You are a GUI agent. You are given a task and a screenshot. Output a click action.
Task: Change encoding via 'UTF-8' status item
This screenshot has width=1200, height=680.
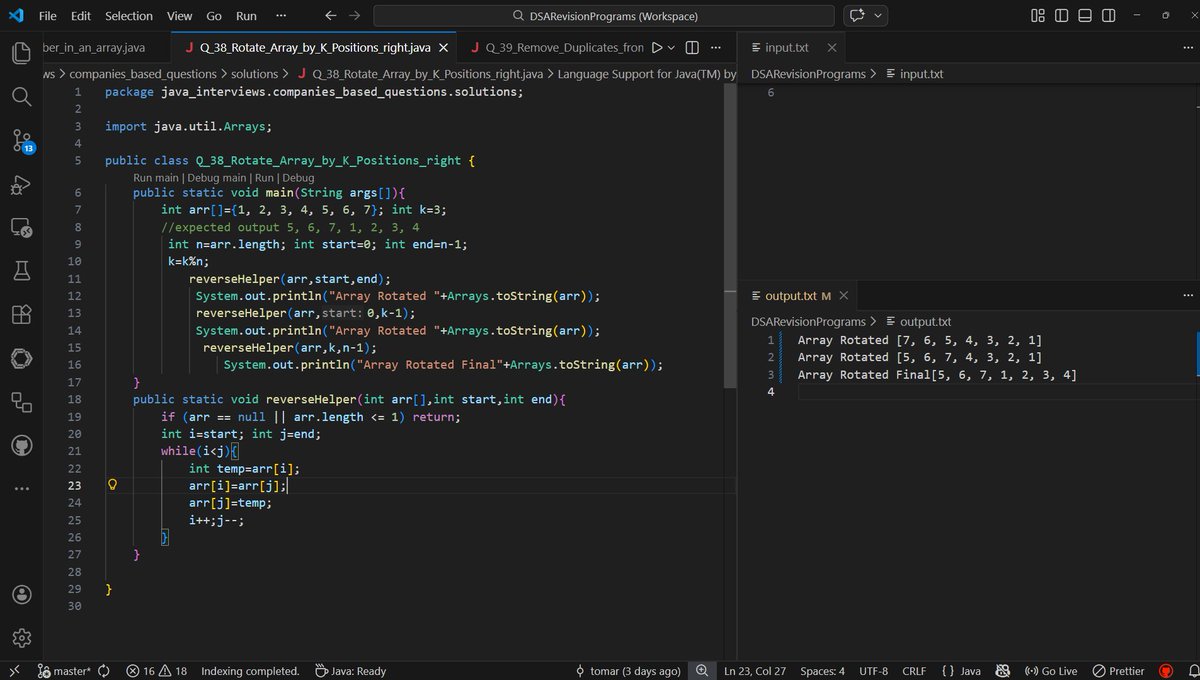pos(873,671)
